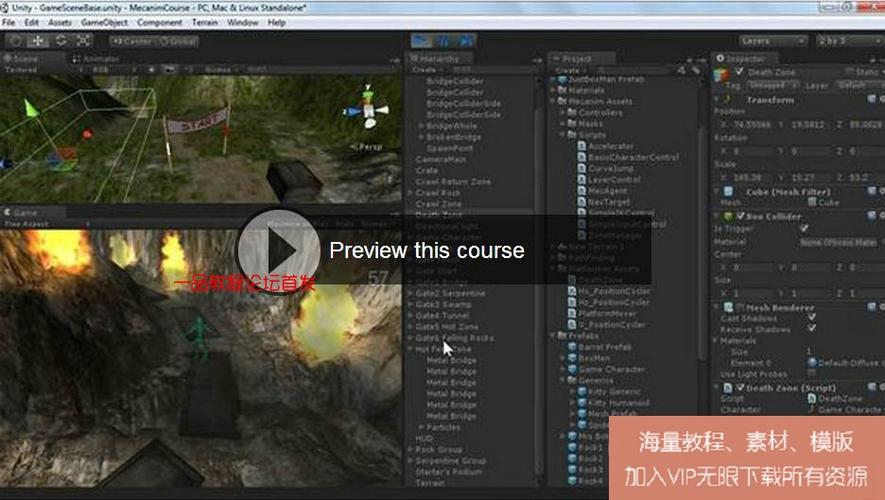Open the Tag Untagged dropdown
The width and height of the screenshot is (885, 500).
(772, 85)
